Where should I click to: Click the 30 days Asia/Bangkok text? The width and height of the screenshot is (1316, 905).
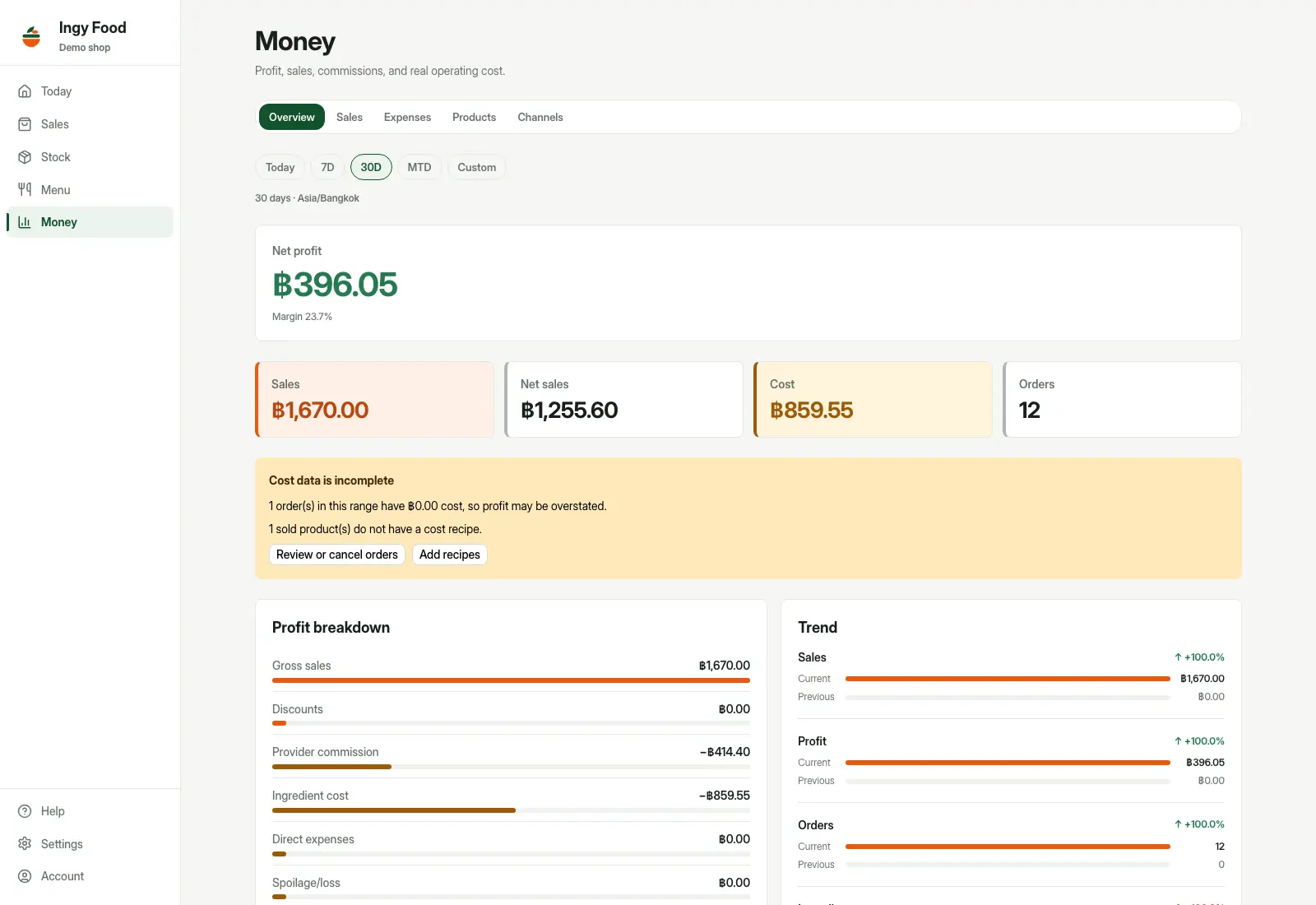[x=307, y=198]
